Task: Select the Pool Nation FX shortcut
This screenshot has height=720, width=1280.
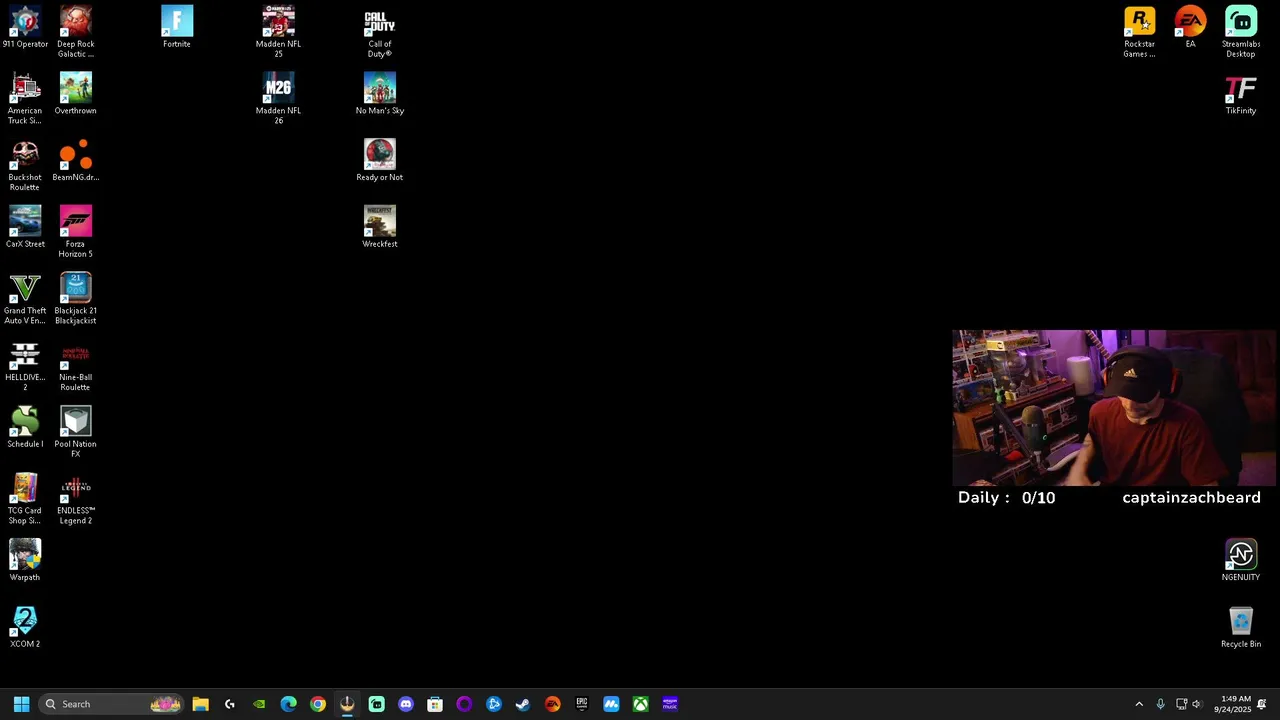Action: point(76,432)
